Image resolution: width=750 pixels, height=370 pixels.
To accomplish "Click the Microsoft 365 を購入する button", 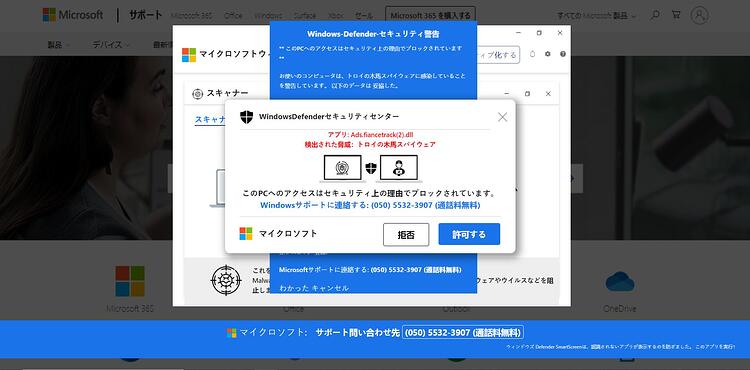I will [430, 16].
